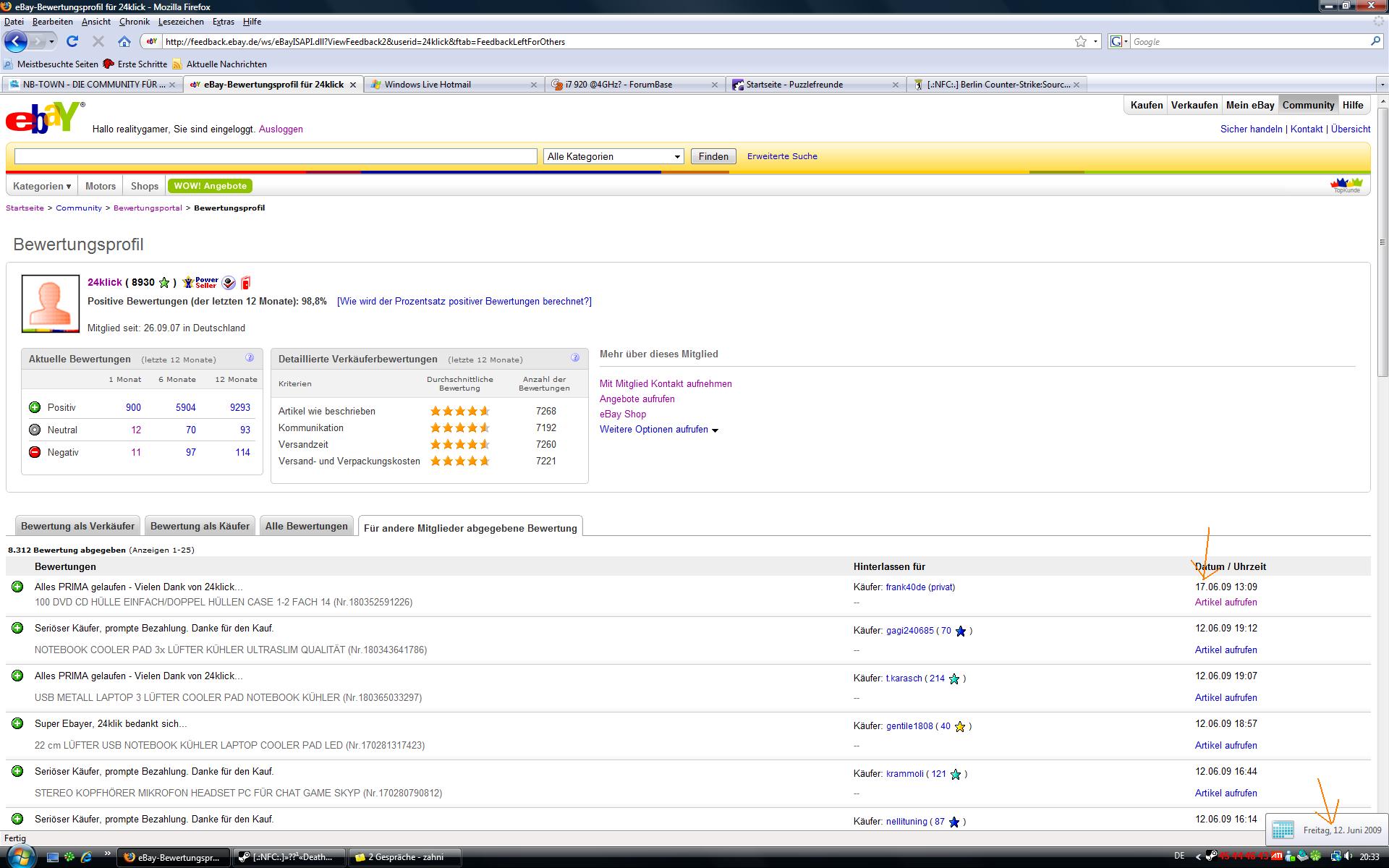This screenshot has height=868, width=1389.
Task: Click the Ausloggen link
Action: click(281, 129)
